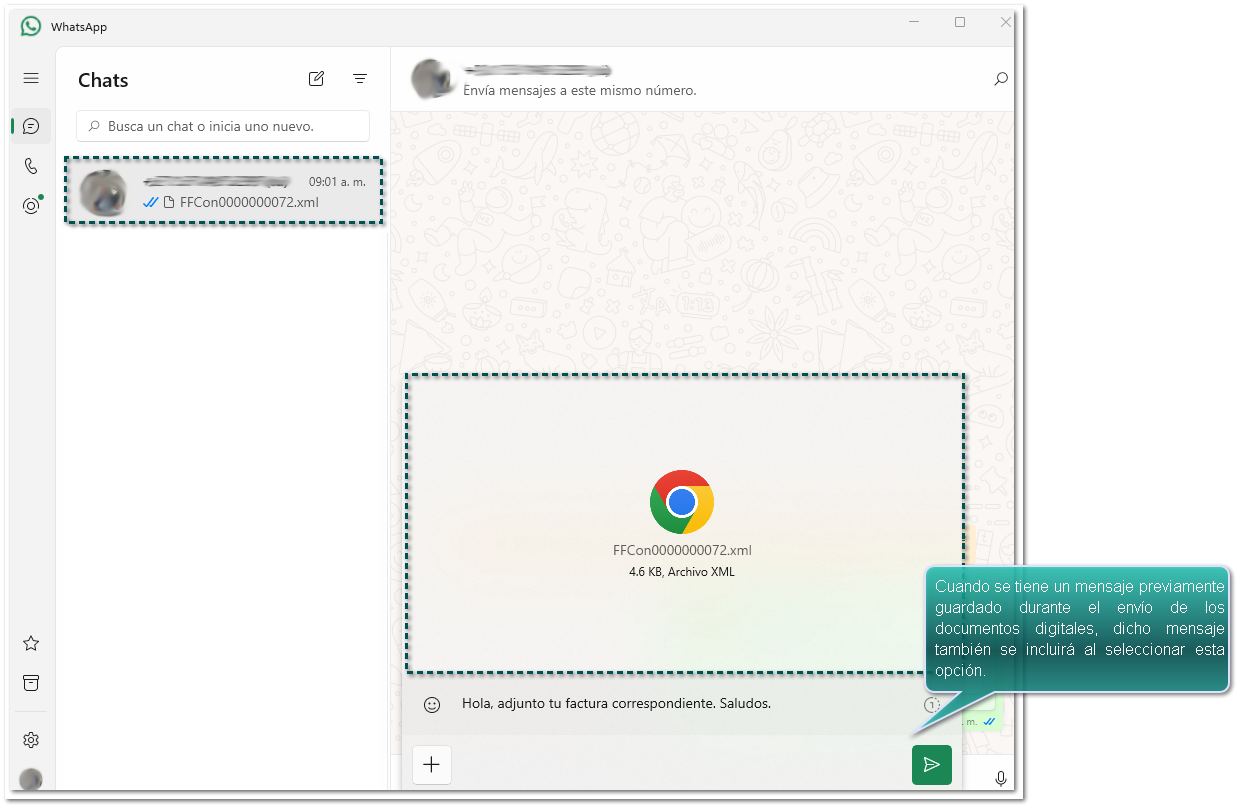
Task: Record a voice message with the microphone
Action: pyautogui.click(x=1001, y=778)
